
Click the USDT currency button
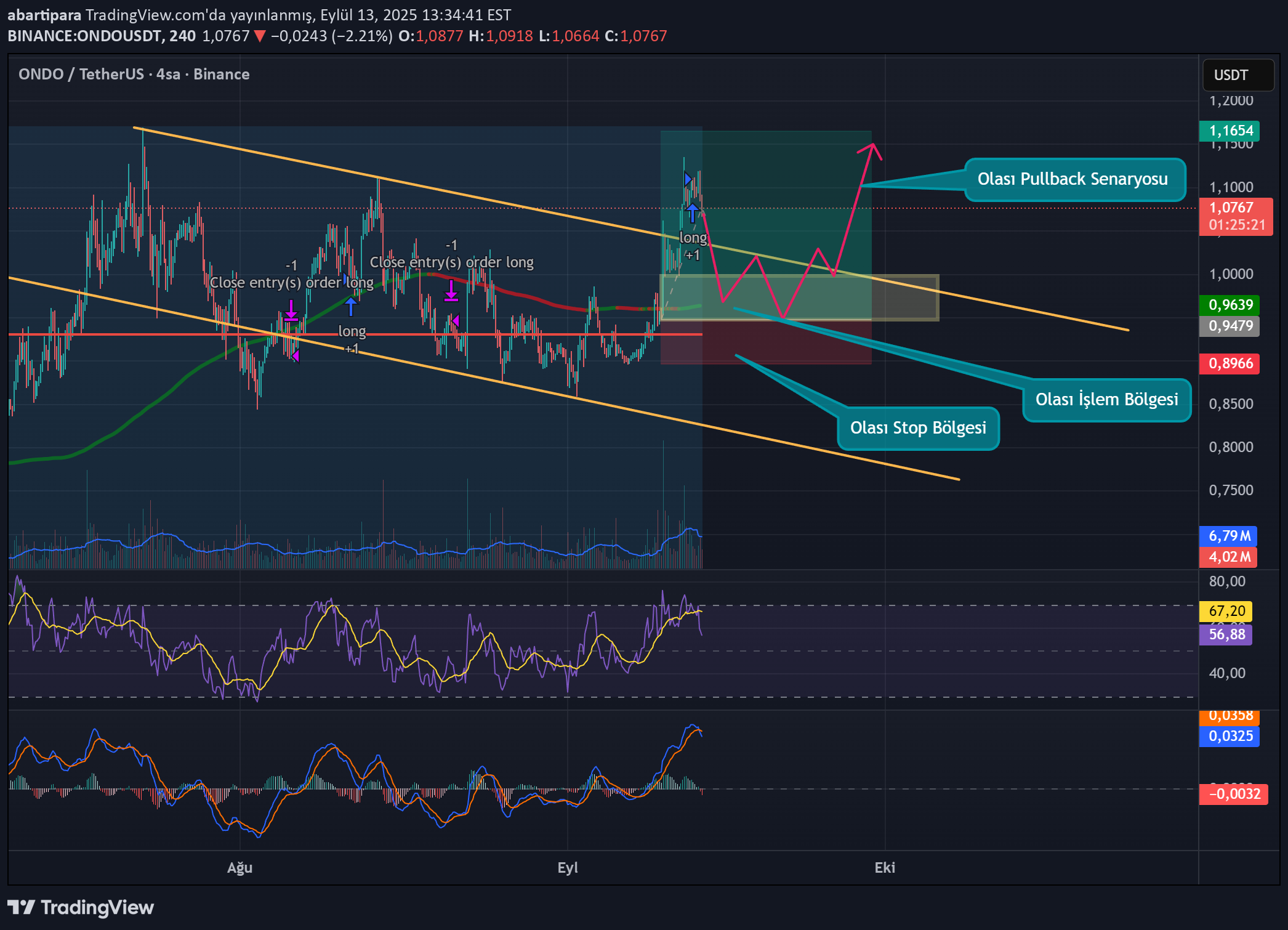coord(1238,75)
